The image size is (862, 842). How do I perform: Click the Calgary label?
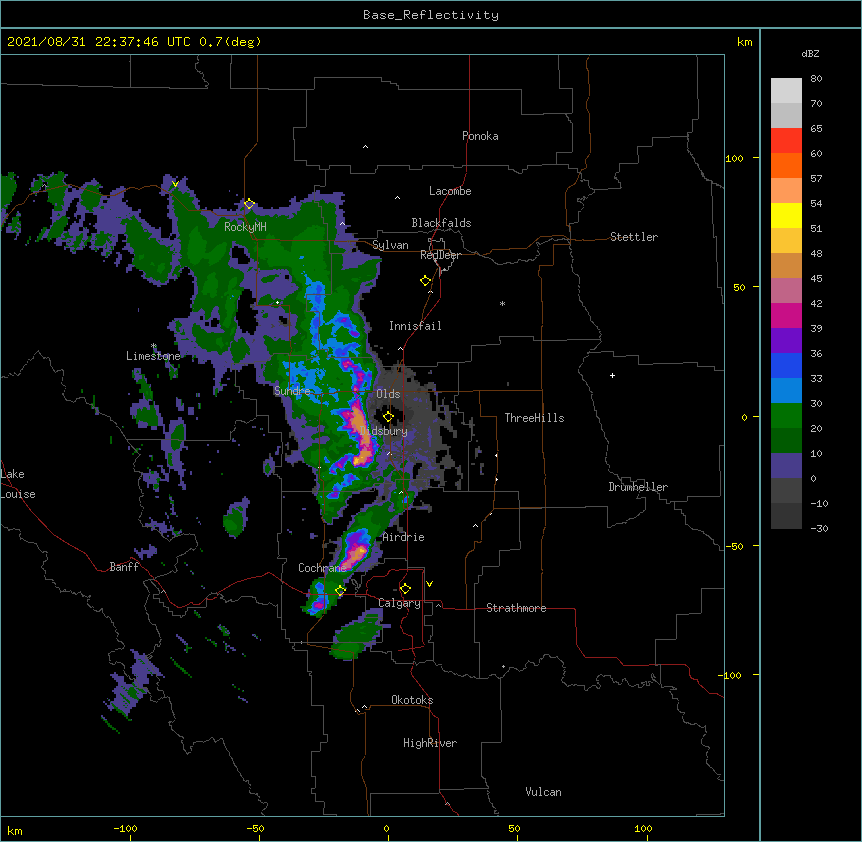[x=399, y=603]
